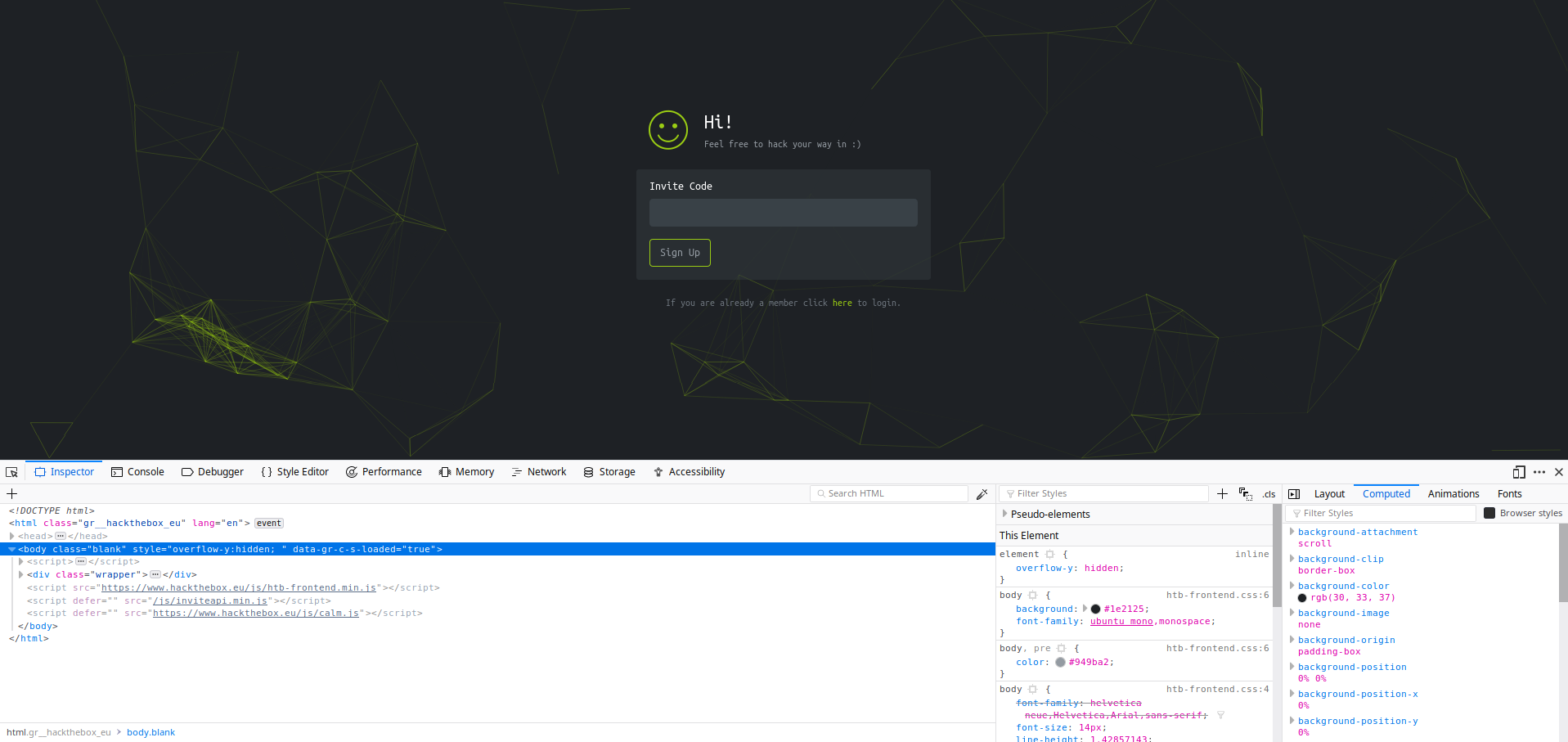Highlight elements for body htb-frontend.css:4 rule
Screen dimensions: 1568x742
(1033, 690)
